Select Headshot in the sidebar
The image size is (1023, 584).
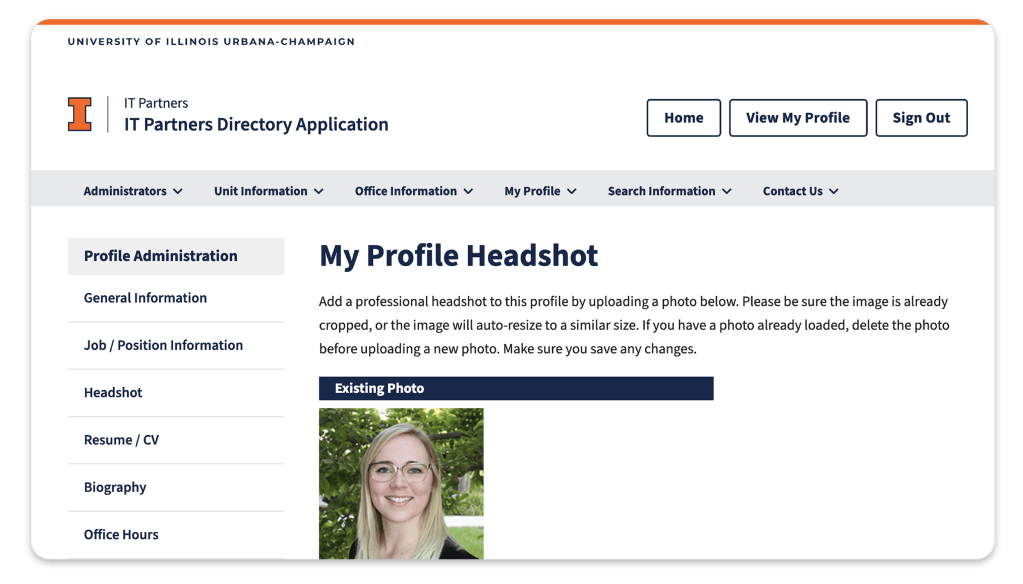(x=113, y=393)
